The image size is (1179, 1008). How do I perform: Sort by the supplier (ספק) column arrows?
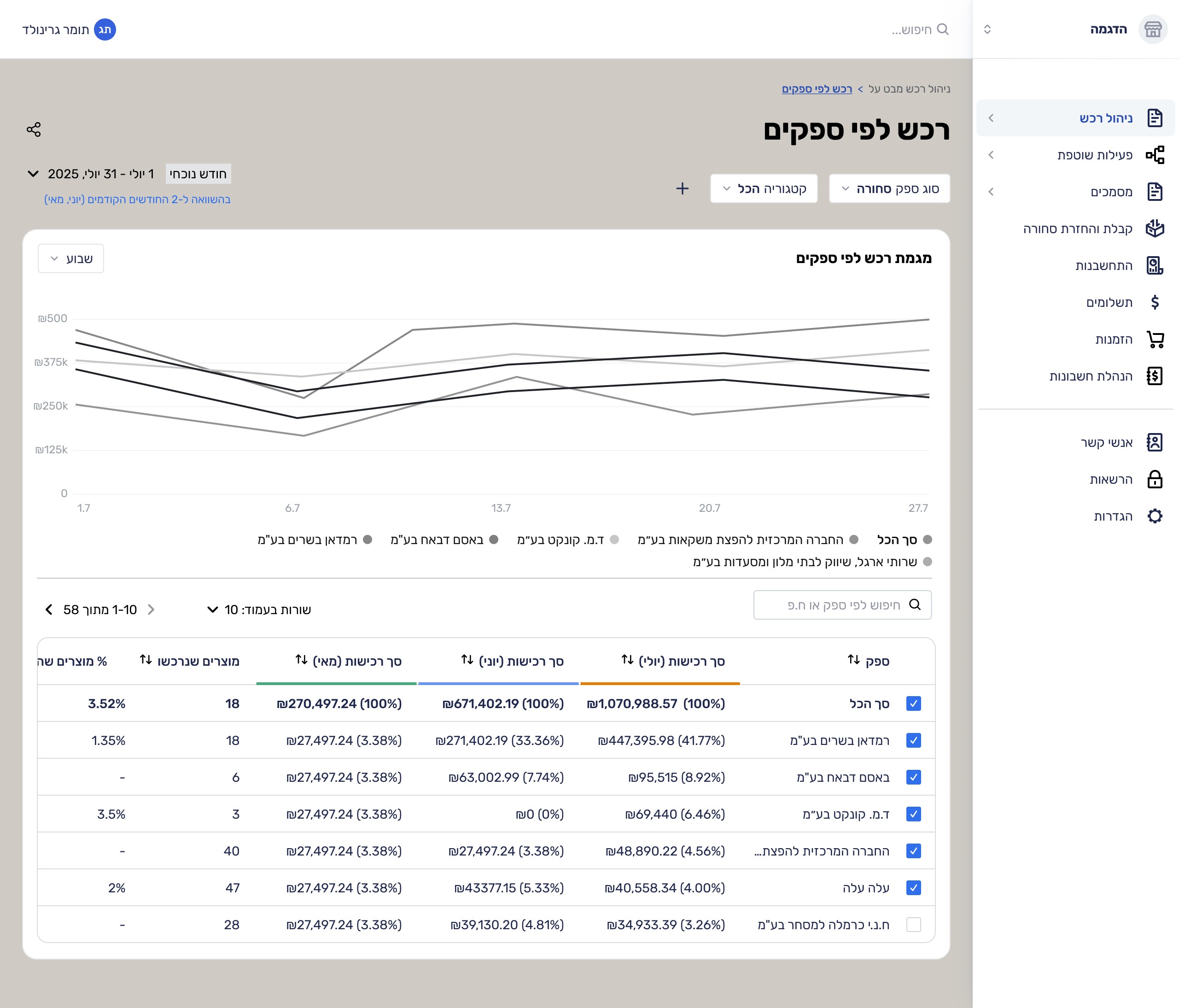pos(853,660)
